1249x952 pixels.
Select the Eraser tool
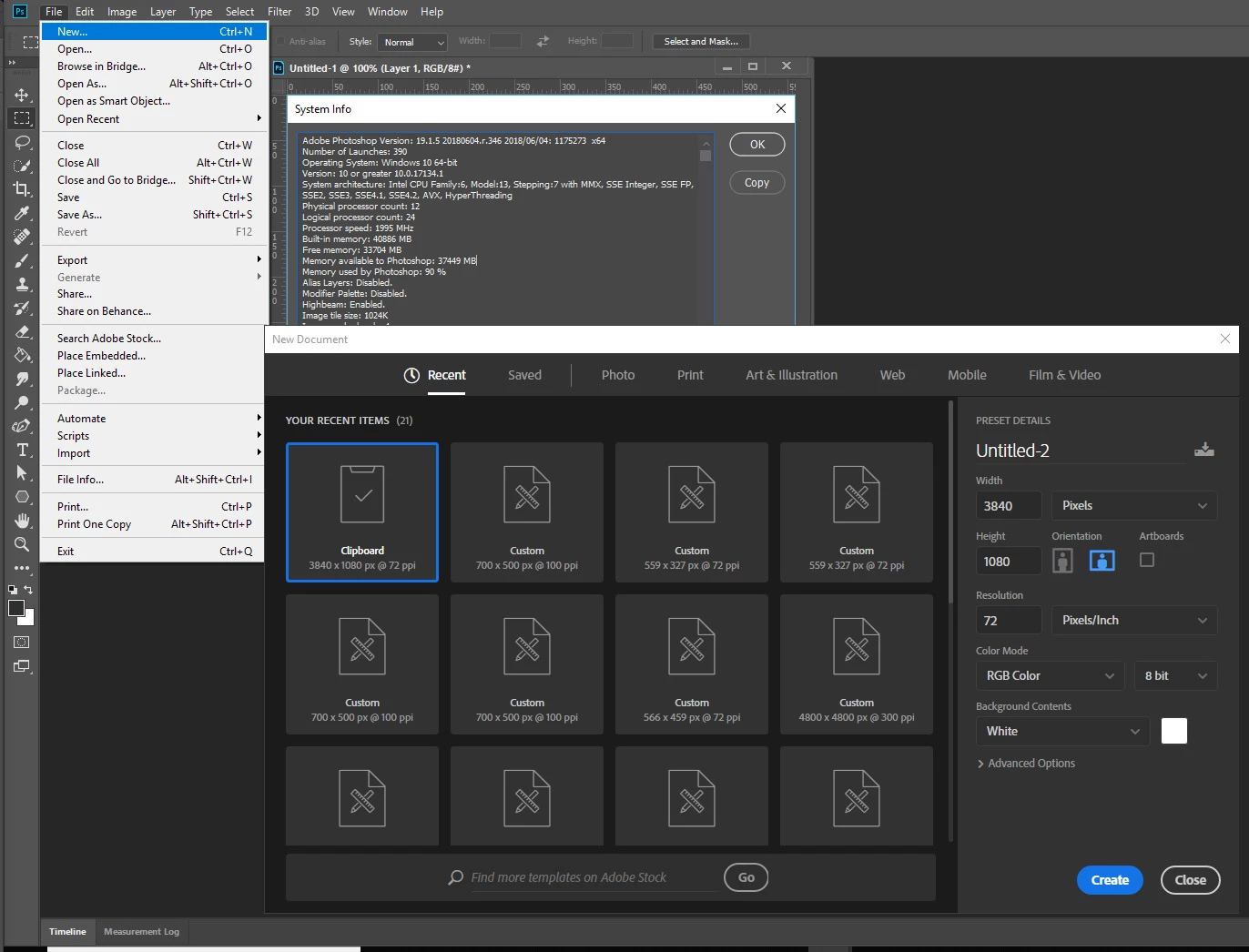[22, 331]
